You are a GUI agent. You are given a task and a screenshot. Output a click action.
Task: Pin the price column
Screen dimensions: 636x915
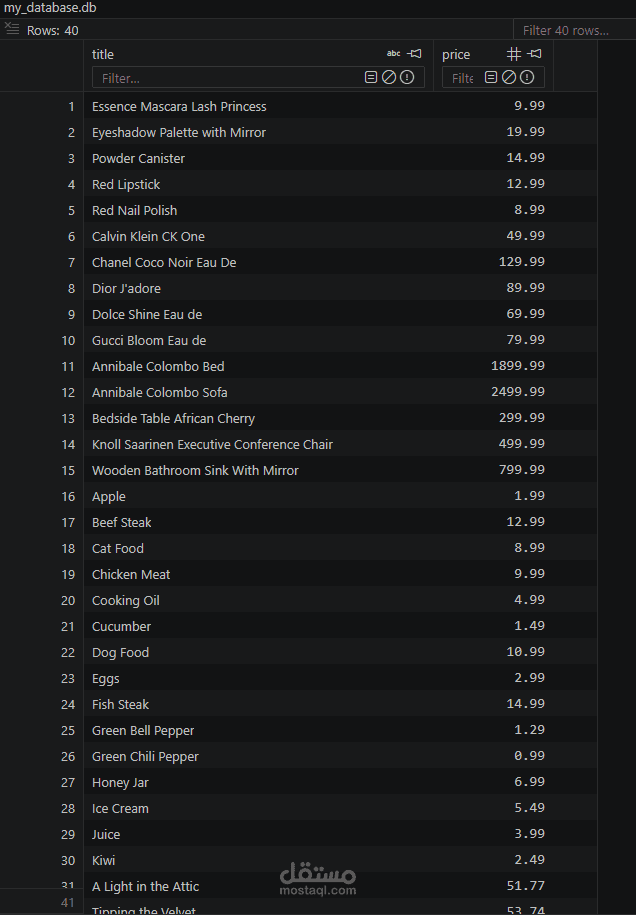point(534,54)
